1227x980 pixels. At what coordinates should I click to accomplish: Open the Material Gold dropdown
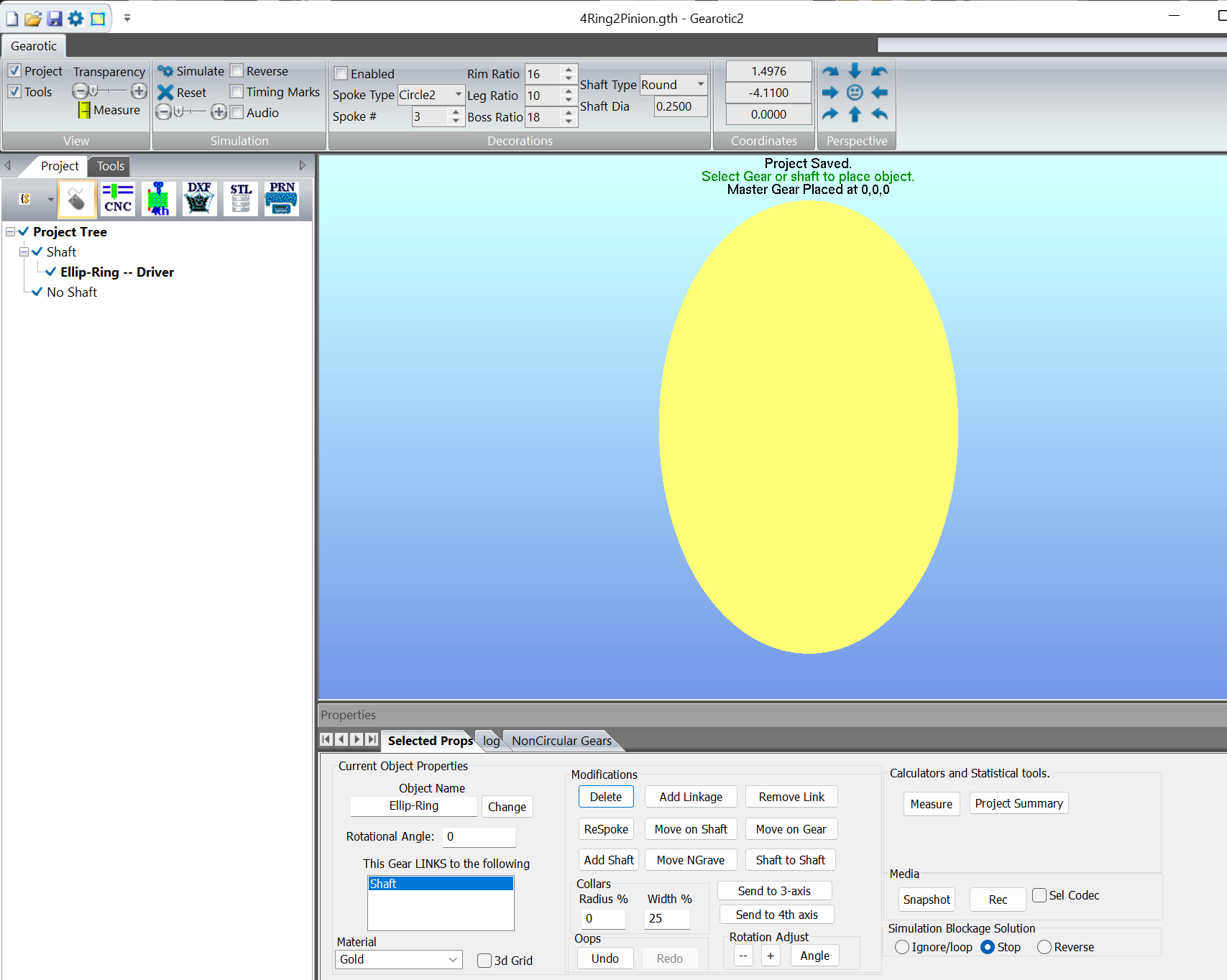[x=453, y=959]
